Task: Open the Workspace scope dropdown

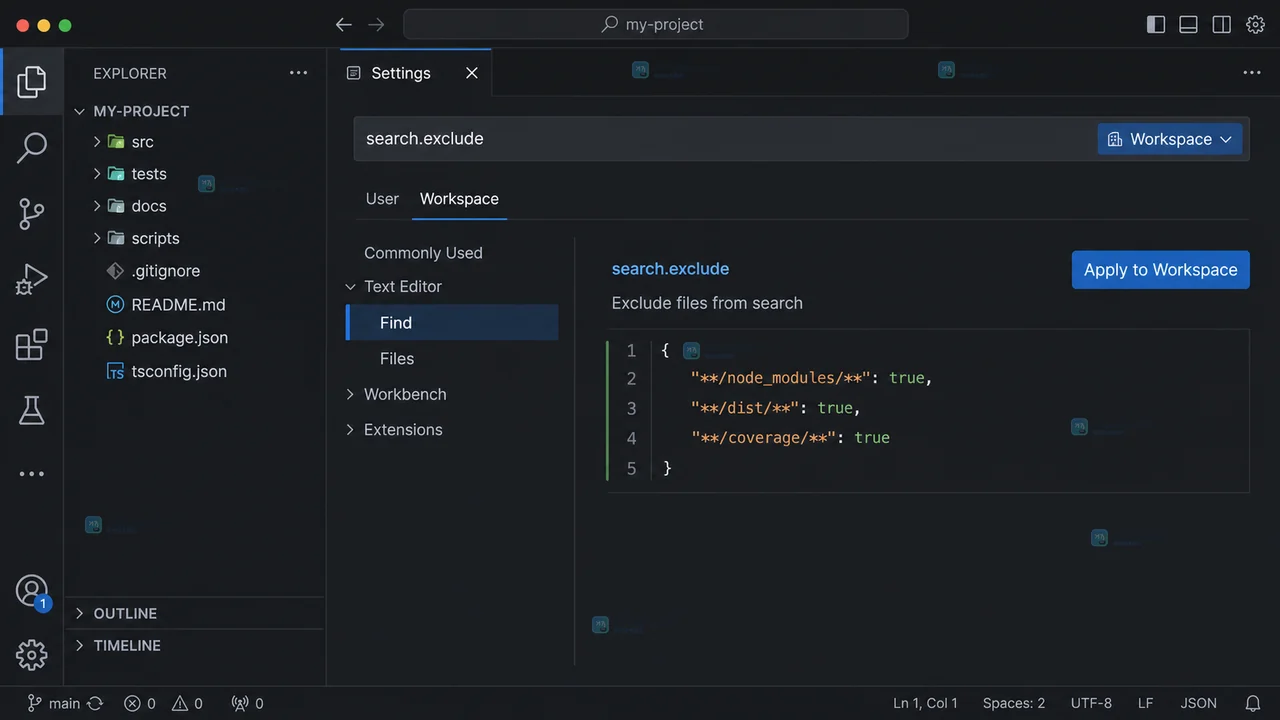Action: point(1170,139)
